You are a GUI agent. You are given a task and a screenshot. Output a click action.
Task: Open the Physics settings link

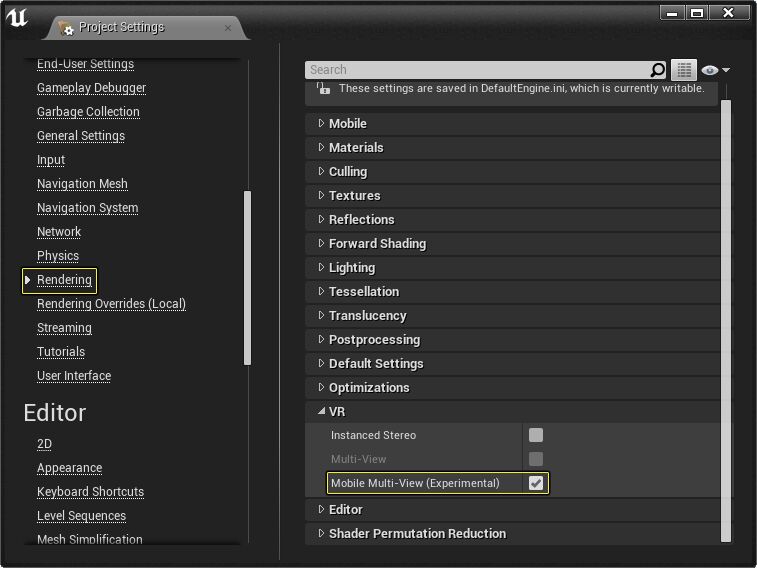[58, 256]
